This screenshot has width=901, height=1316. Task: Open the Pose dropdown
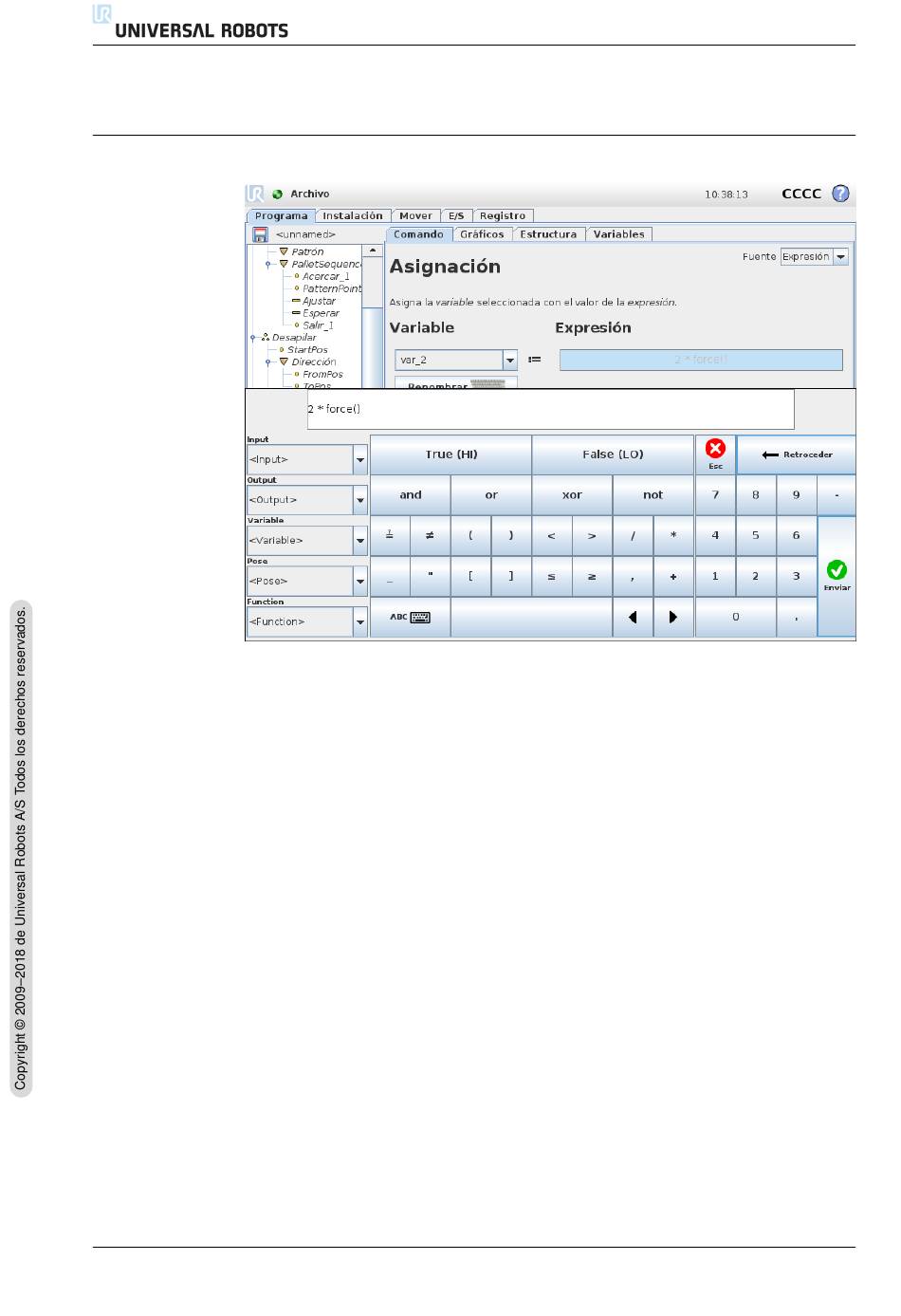307,581
